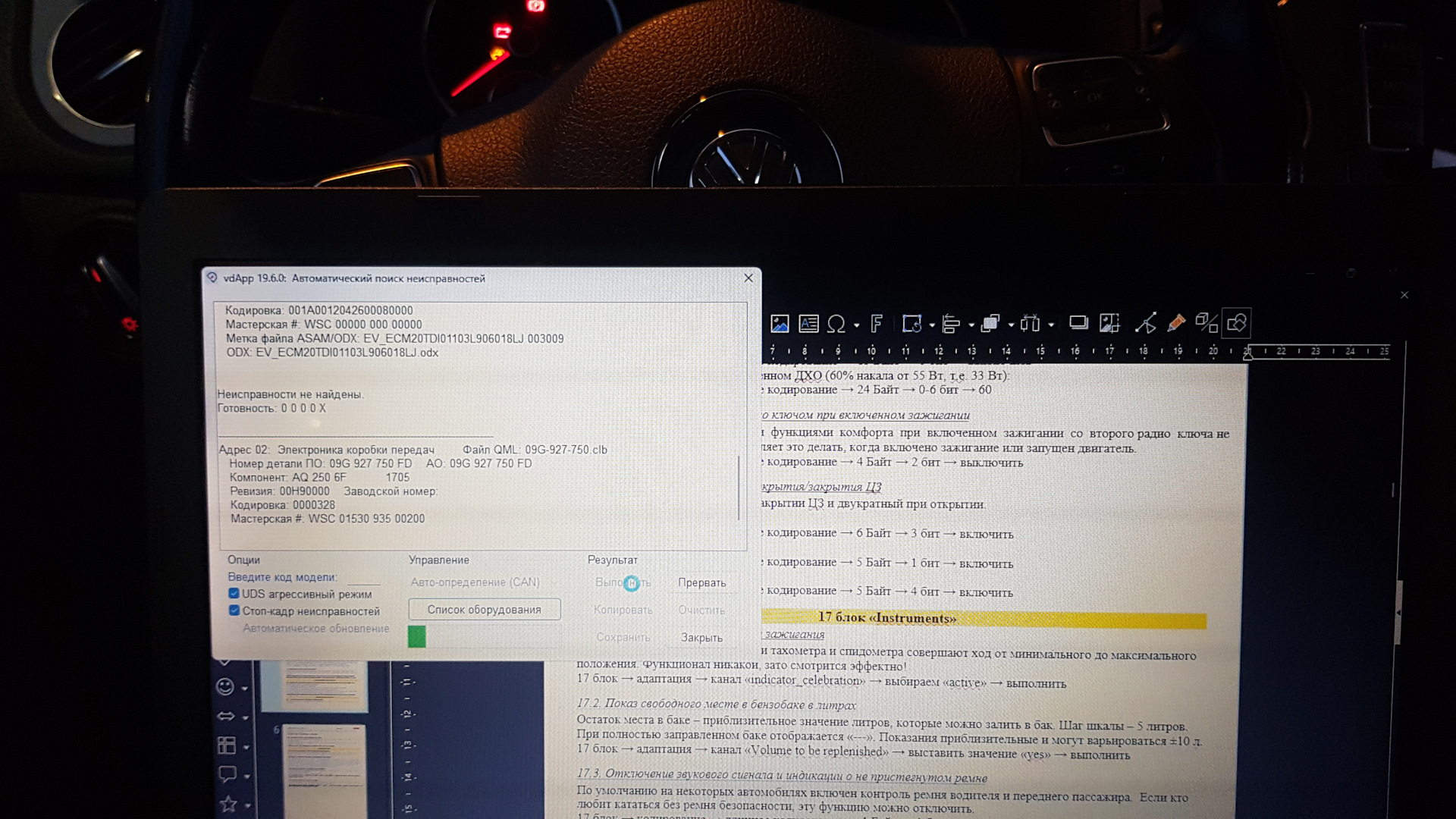Click the '17 блок «Instruments»' heading
The height and width of the screenshot is (819, 1456).
pos(887,618)
